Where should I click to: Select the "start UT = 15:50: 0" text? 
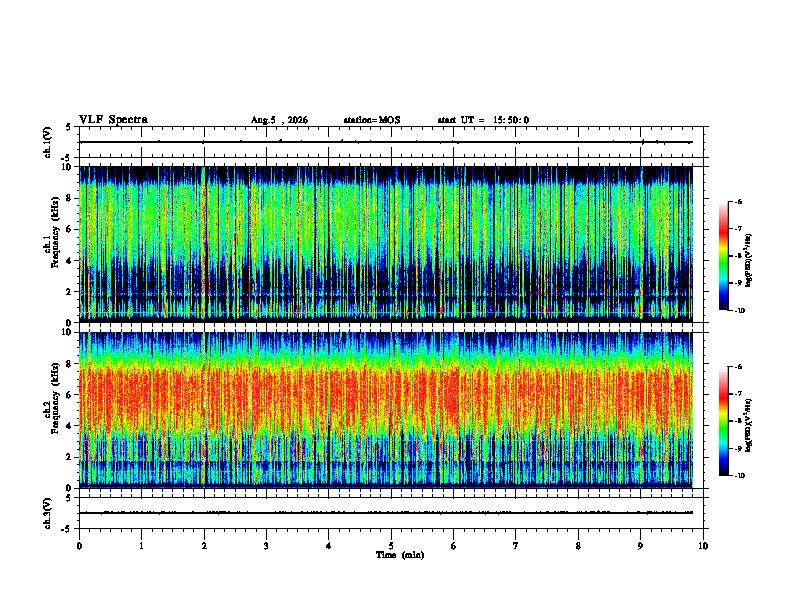click(483, 120)
